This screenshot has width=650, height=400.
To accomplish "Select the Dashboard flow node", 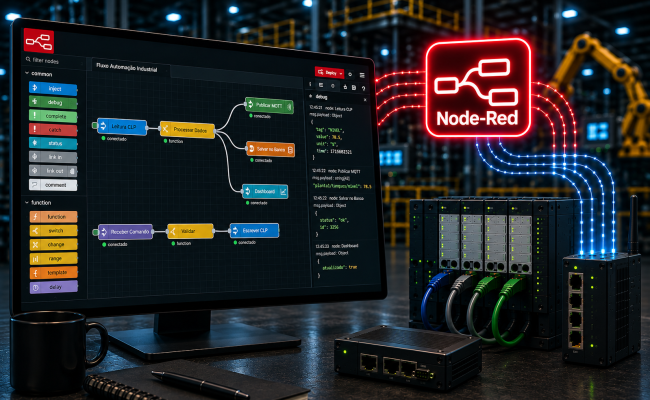I will coord(265,191).
